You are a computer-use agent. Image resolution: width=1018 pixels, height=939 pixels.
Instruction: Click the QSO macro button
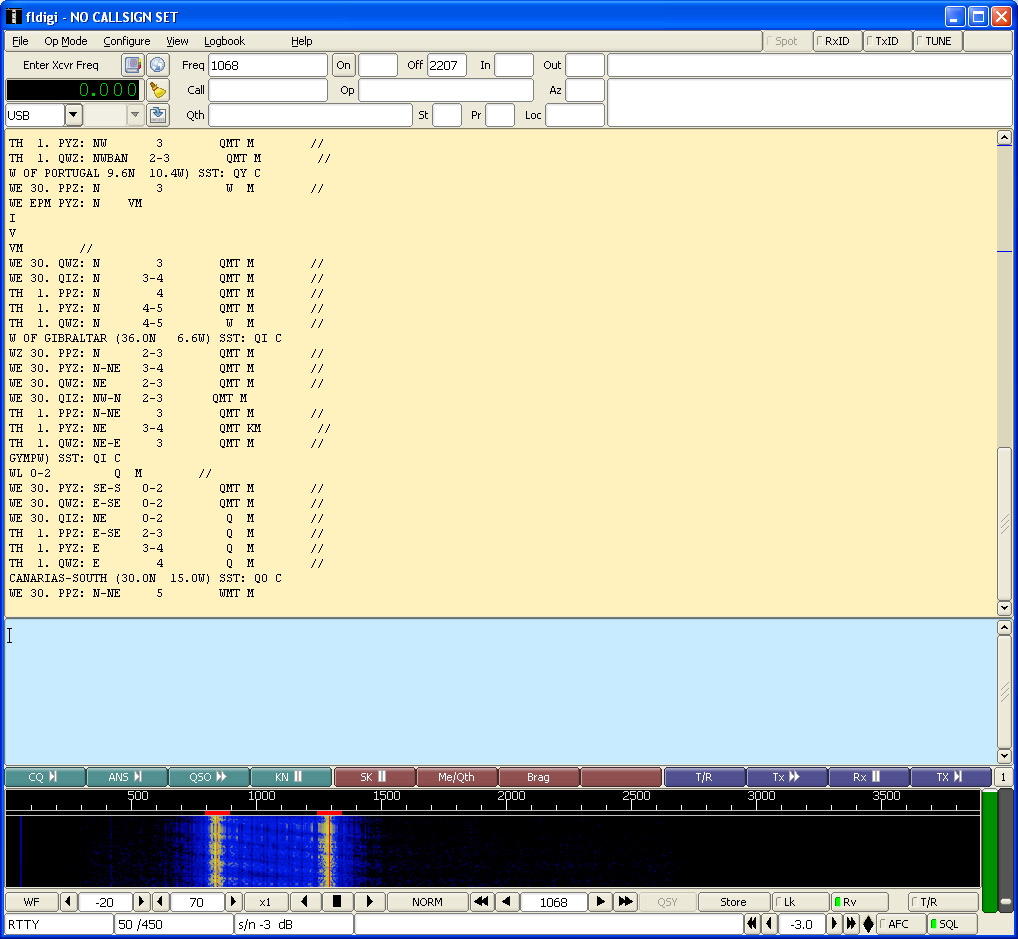(209, 777)
